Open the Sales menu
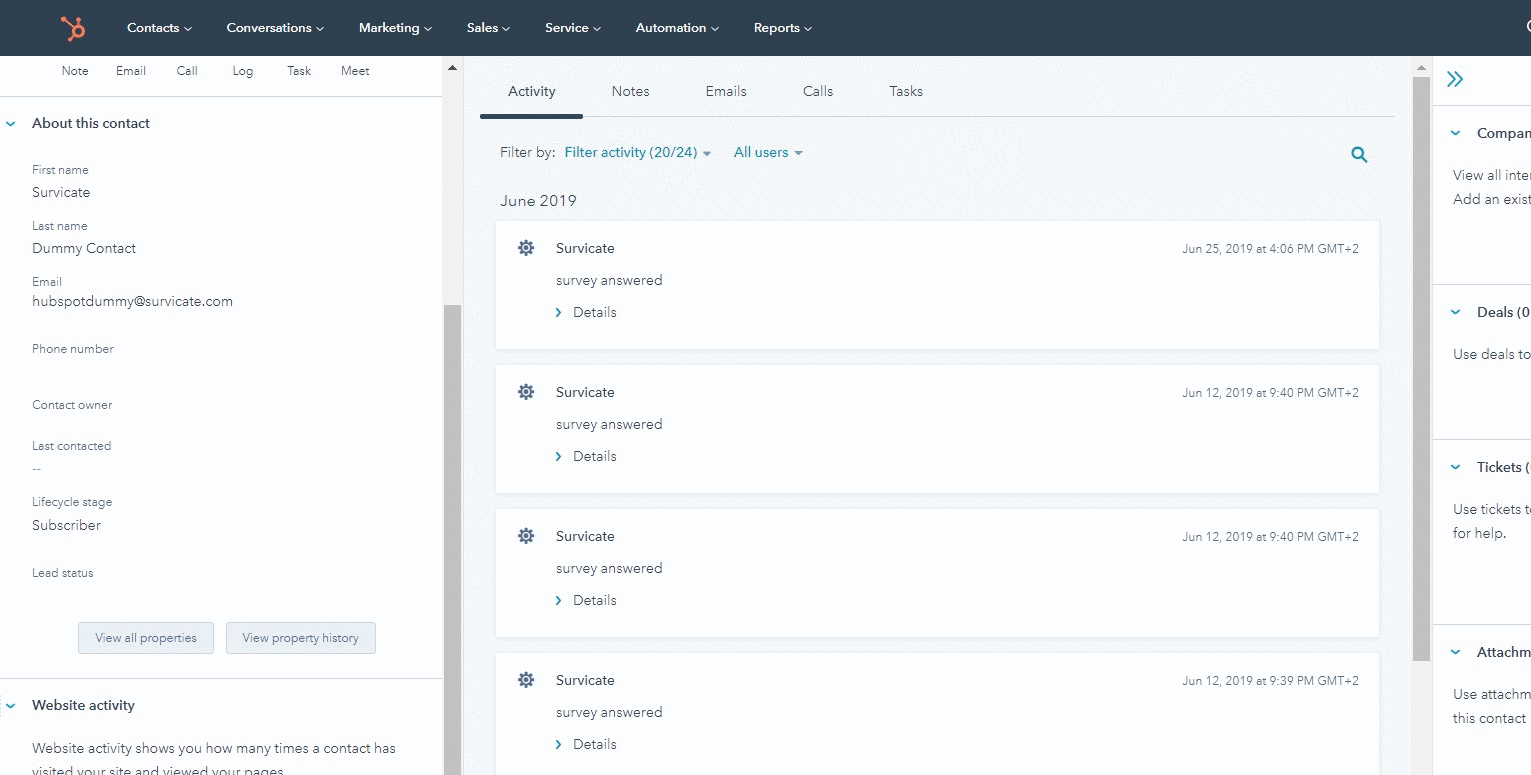This screenshot has height=775, width=1531. coord(488,28)
